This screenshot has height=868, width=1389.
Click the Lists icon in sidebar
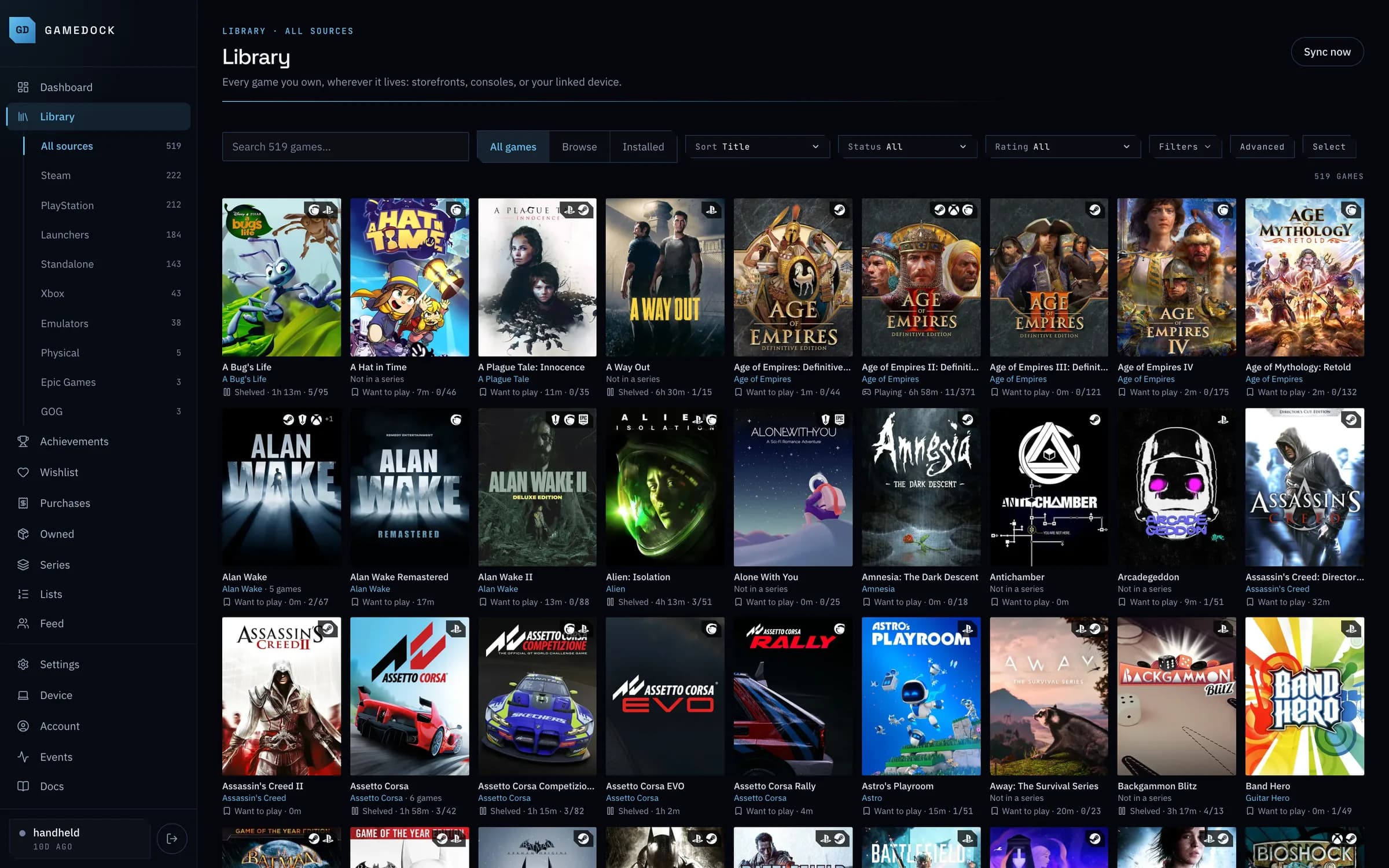tap(23, 594)
